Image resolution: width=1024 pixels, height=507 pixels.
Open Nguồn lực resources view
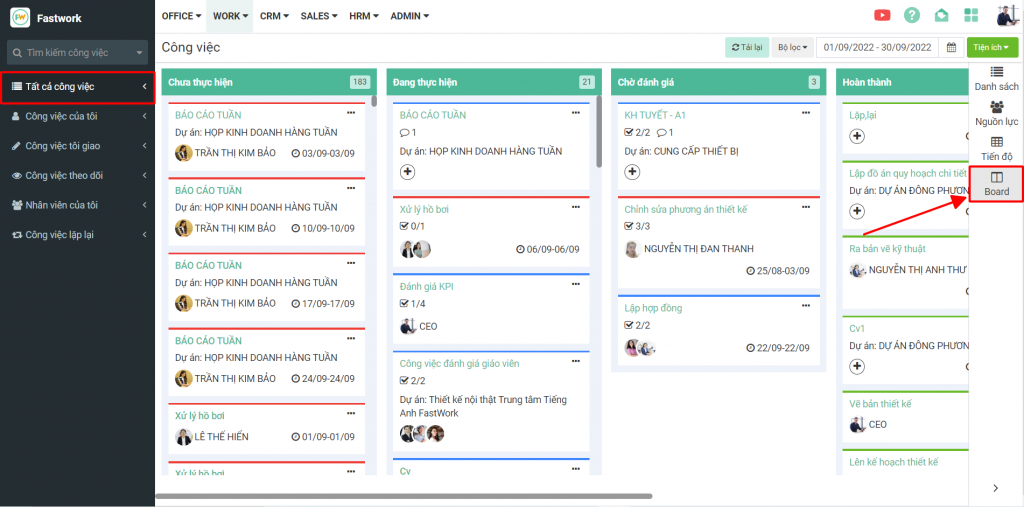pyautogui.click(x=996, y=114)
